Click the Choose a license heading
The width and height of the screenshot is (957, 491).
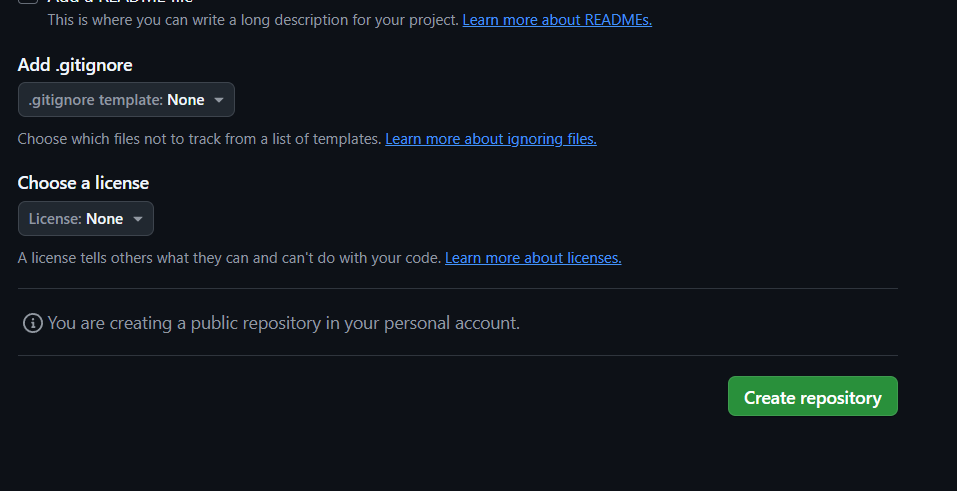(83, 183)
